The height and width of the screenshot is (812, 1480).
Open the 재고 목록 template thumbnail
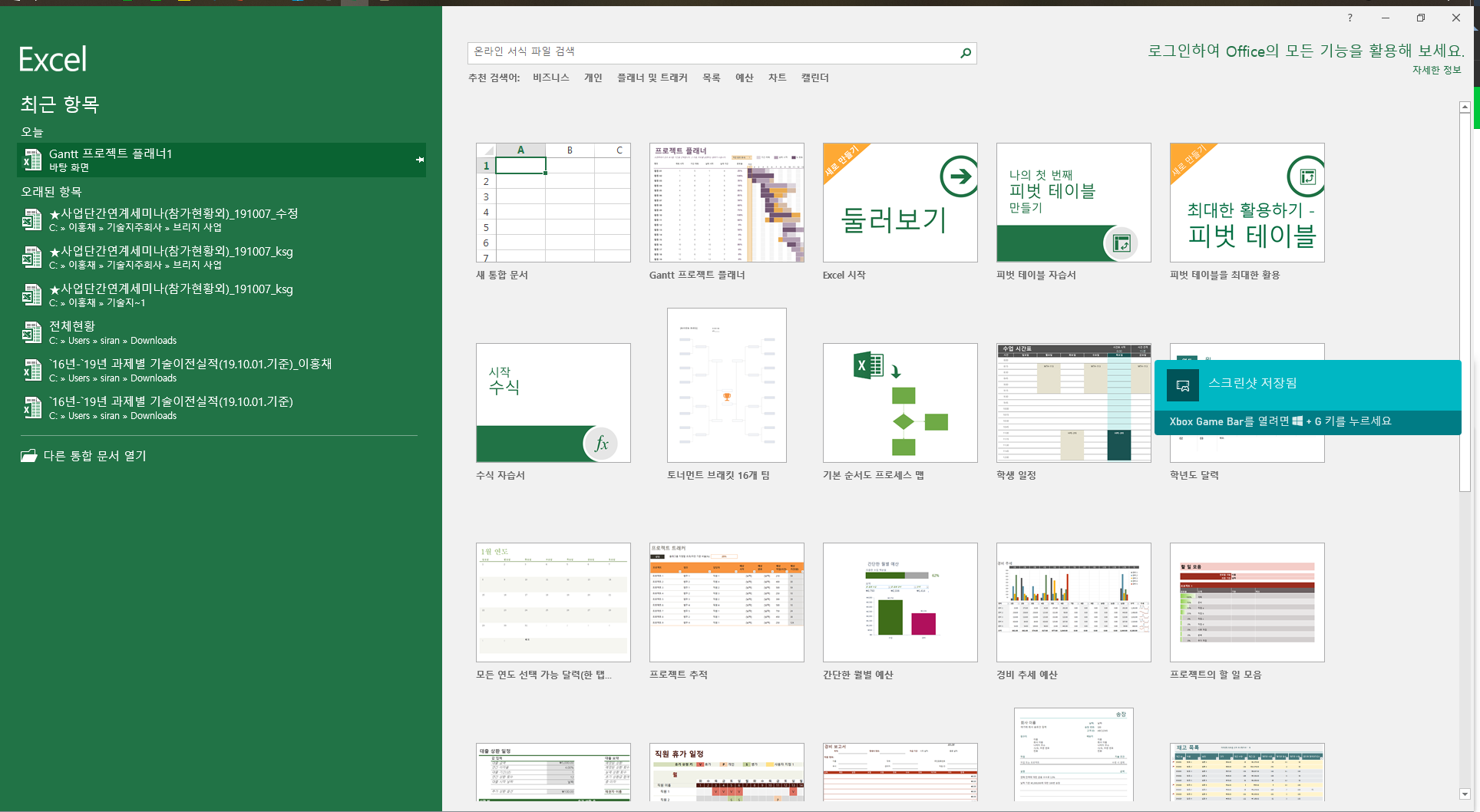(x=1247, y=772)
